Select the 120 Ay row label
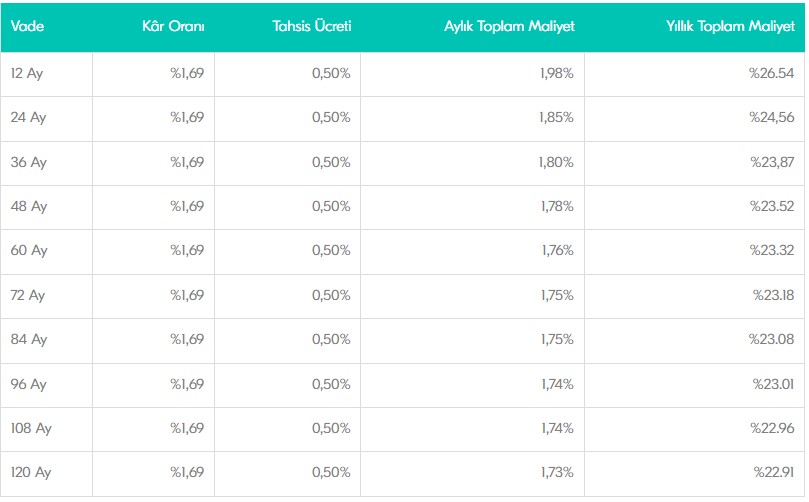 click(x=31, y=473)
